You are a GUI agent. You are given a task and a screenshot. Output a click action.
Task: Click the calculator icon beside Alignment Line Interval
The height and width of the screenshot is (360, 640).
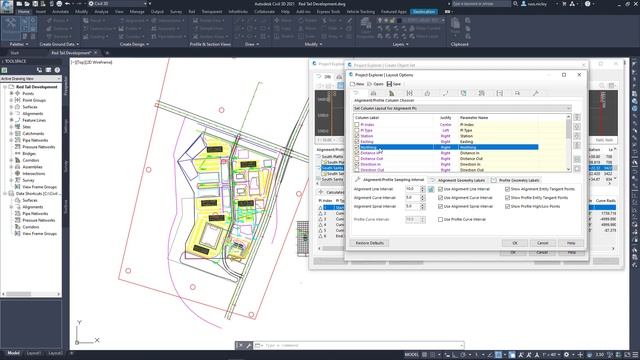pos(431,189)
